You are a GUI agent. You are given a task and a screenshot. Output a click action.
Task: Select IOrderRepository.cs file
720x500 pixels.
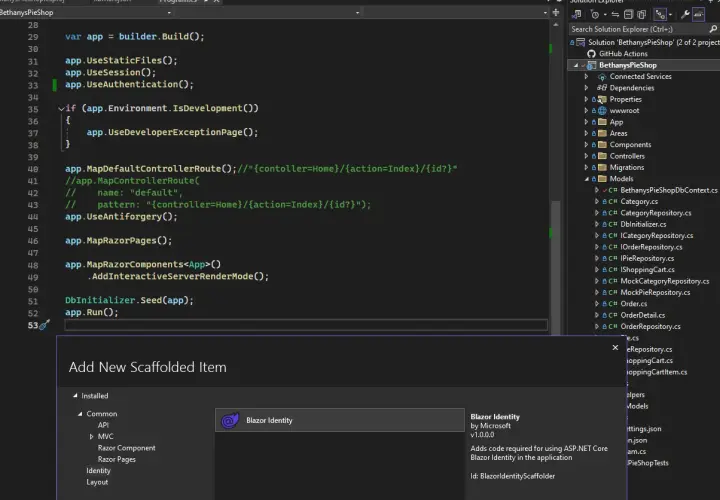pos(651,247)
